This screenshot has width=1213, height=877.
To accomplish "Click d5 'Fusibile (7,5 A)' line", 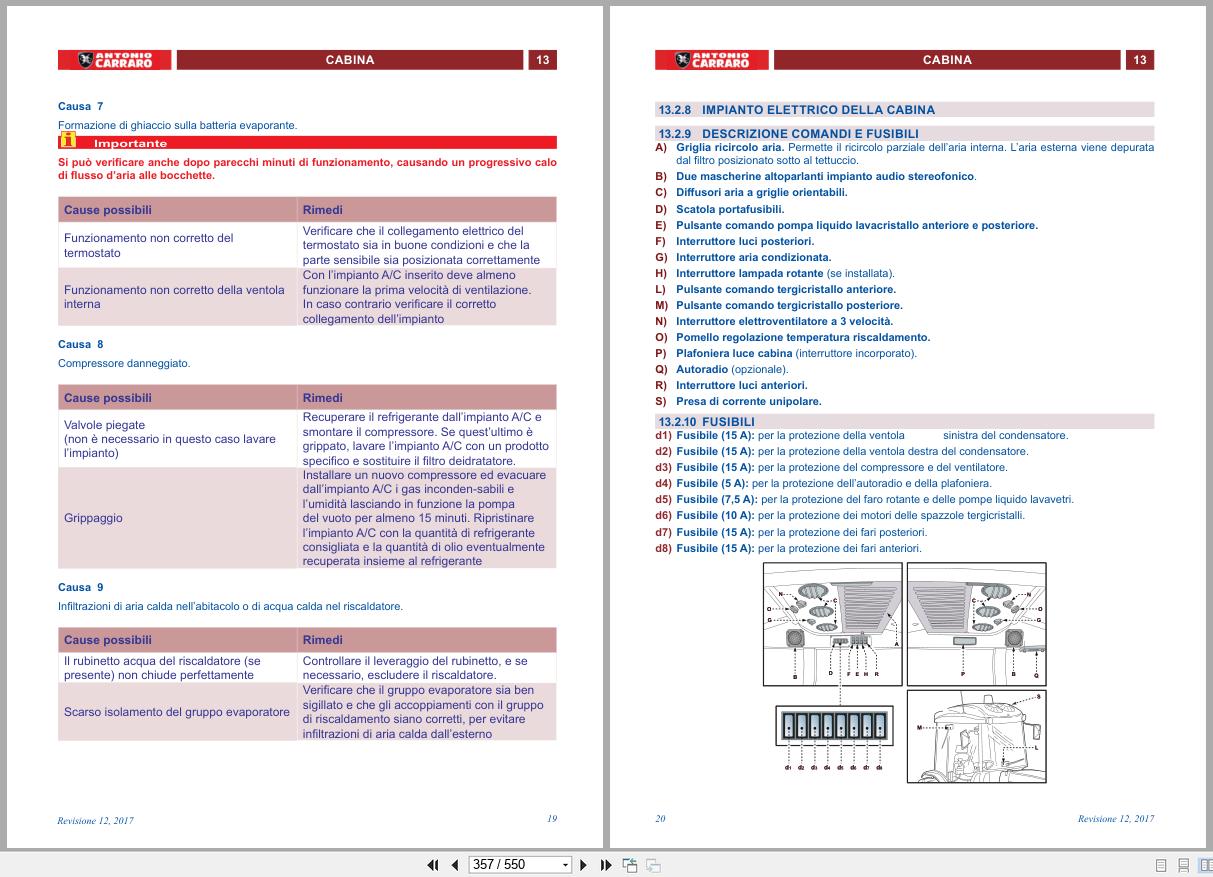I will 865,499.
